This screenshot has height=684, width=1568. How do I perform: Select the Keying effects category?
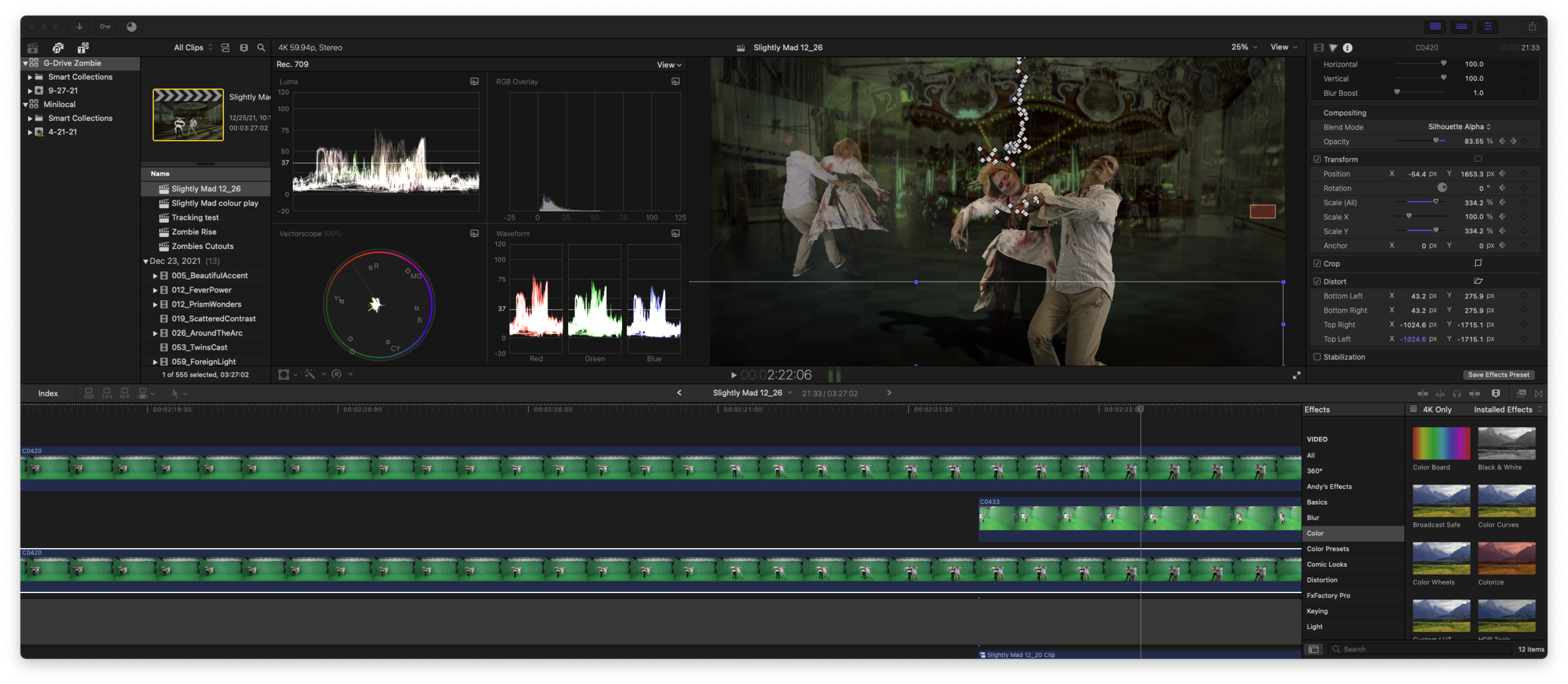pos(1317,611)
